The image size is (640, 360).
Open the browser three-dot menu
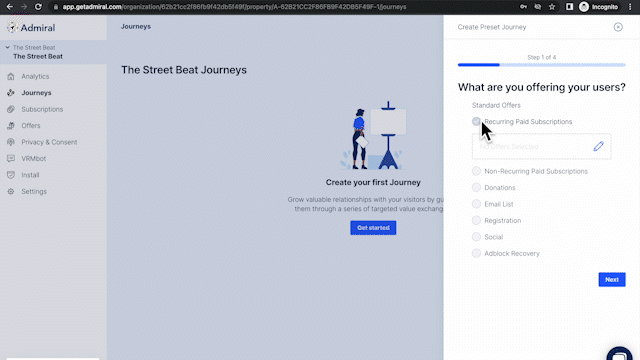(x=630, y=7)
